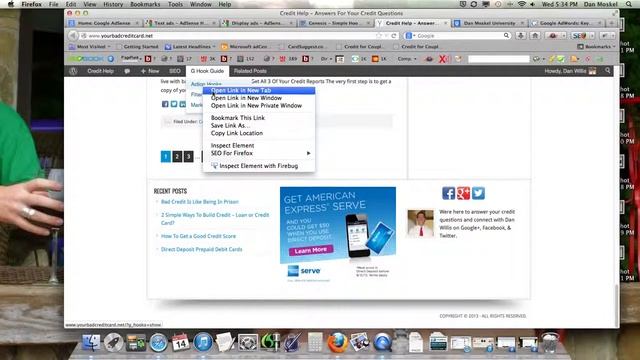Screen dimensions: 640x360
Task: Open Finder from the Dock
Action: click(91, 342)
